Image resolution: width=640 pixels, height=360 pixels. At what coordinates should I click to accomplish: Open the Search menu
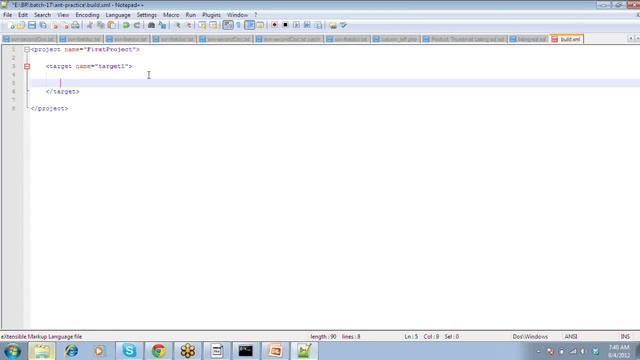click(x=42, y=15)
